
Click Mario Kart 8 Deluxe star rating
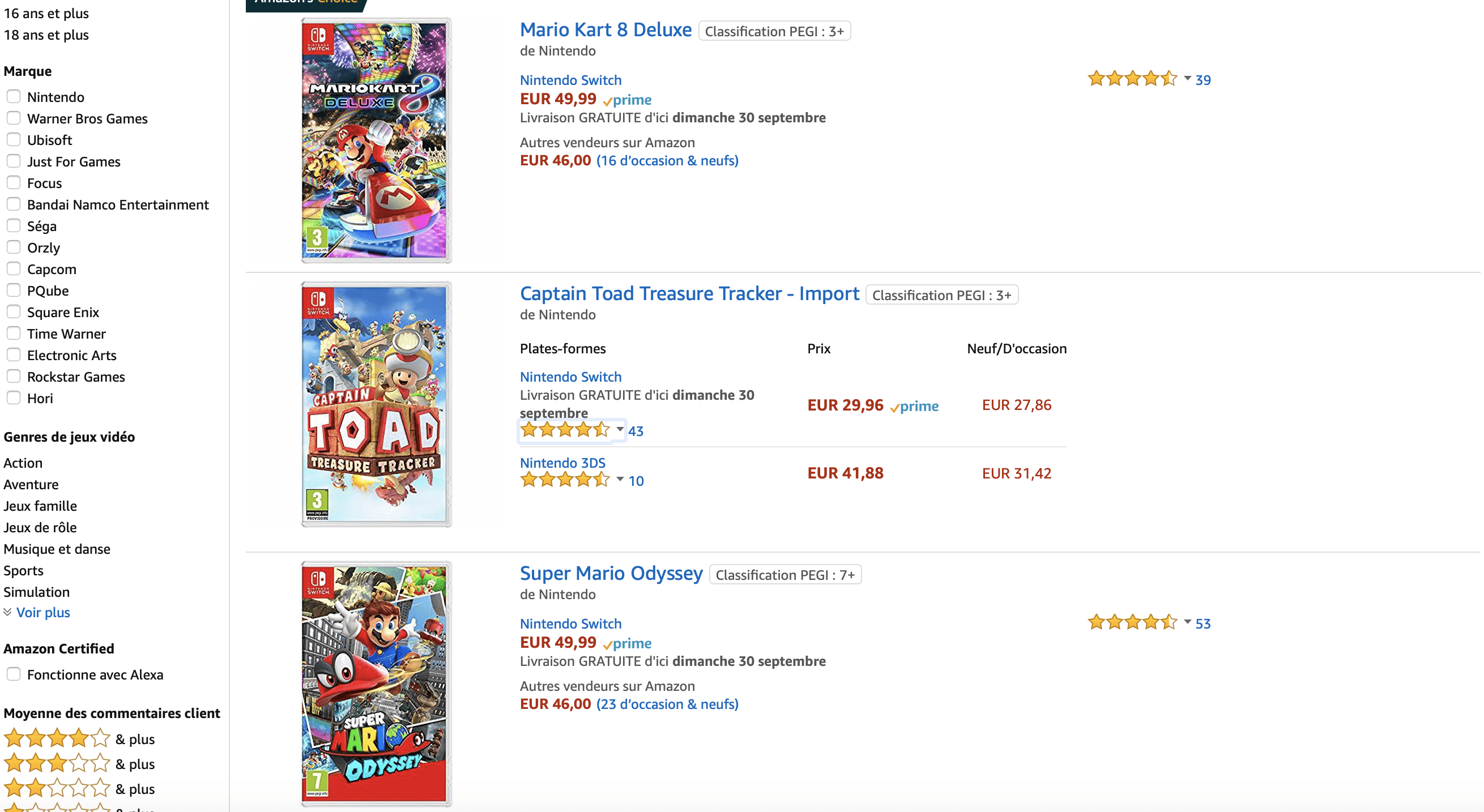coord(1132,79)
